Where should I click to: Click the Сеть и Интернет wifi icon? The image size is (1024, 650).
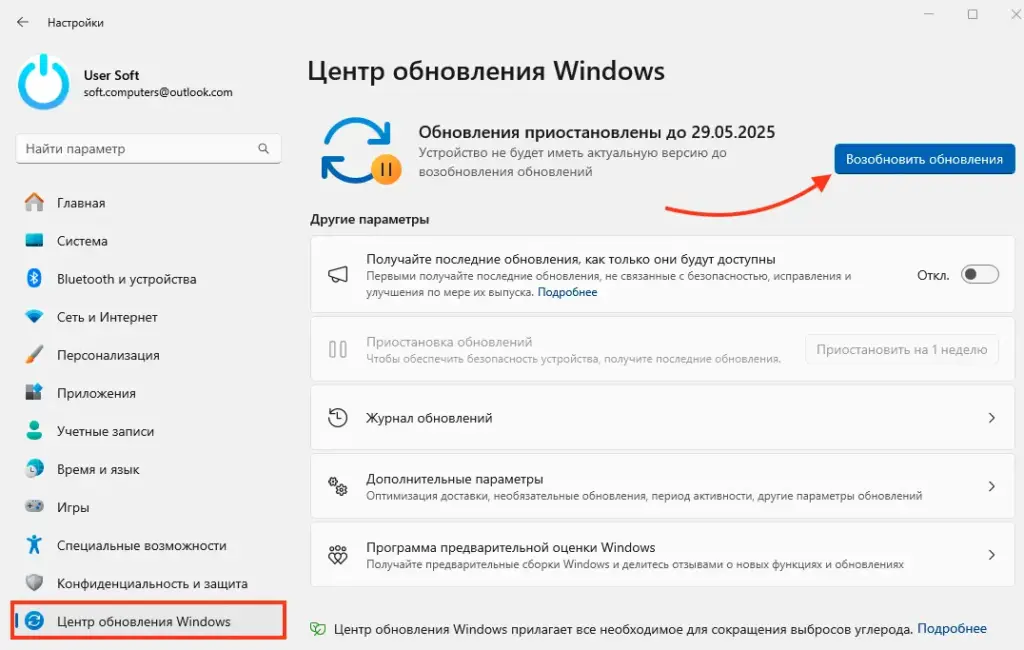coord(34,317)
